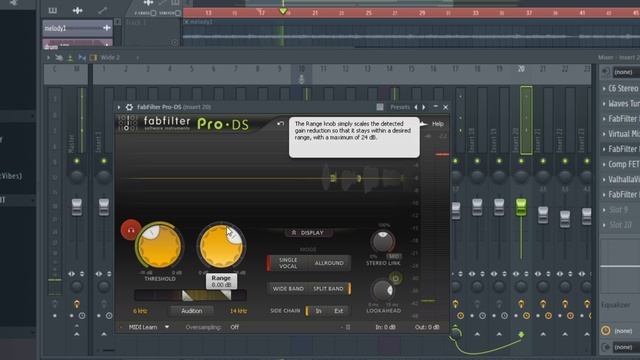Open the Presets menu
Image resolution: width=640 pixels, height=360 pixels.
pyautogui.click(x=400, y=107)
